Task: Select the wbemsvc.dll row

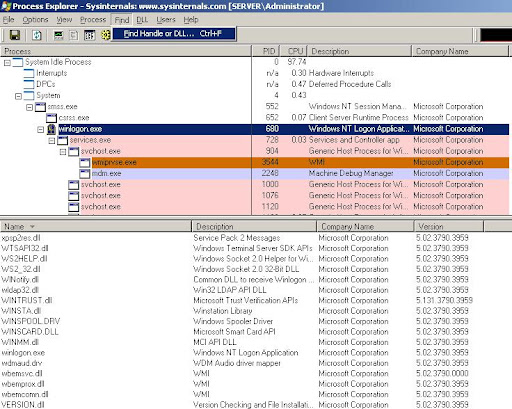Action: click(242, 374)
